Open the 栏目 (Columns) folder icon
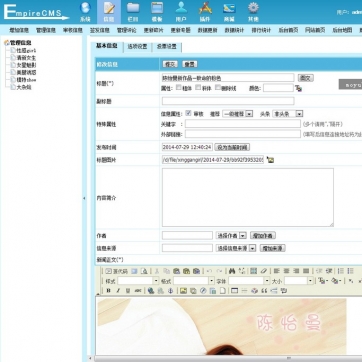The image size is (362, 362). coord(133,12)
